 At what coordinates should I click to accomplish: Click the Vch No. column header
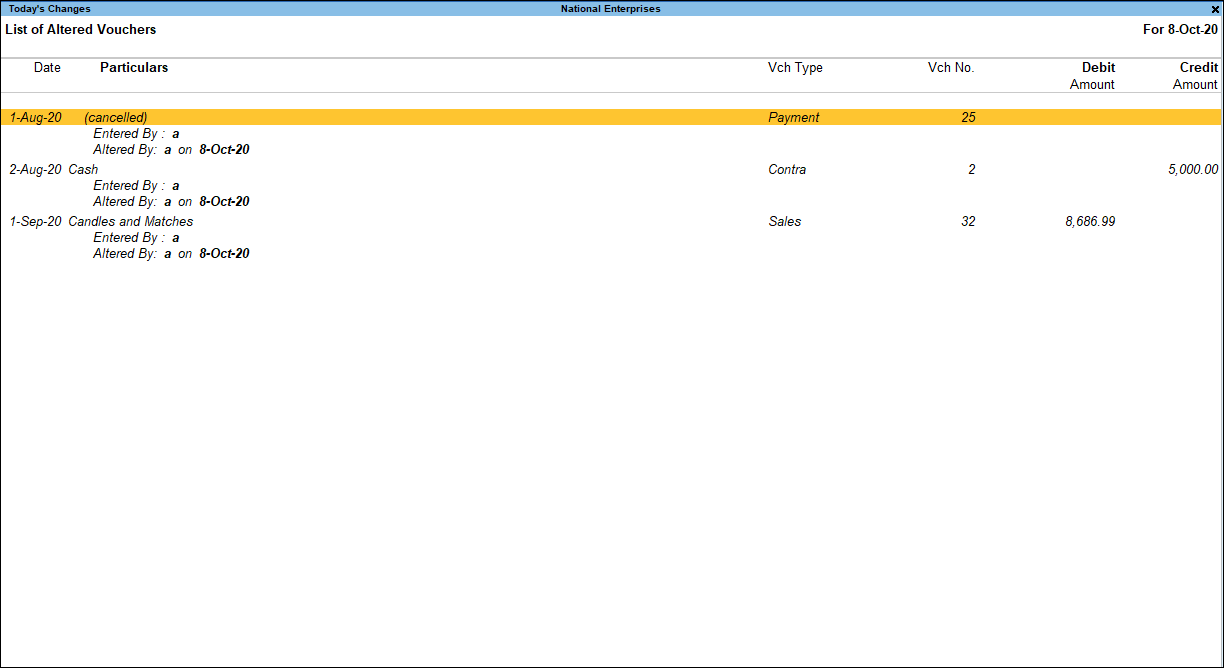point(951,68)
